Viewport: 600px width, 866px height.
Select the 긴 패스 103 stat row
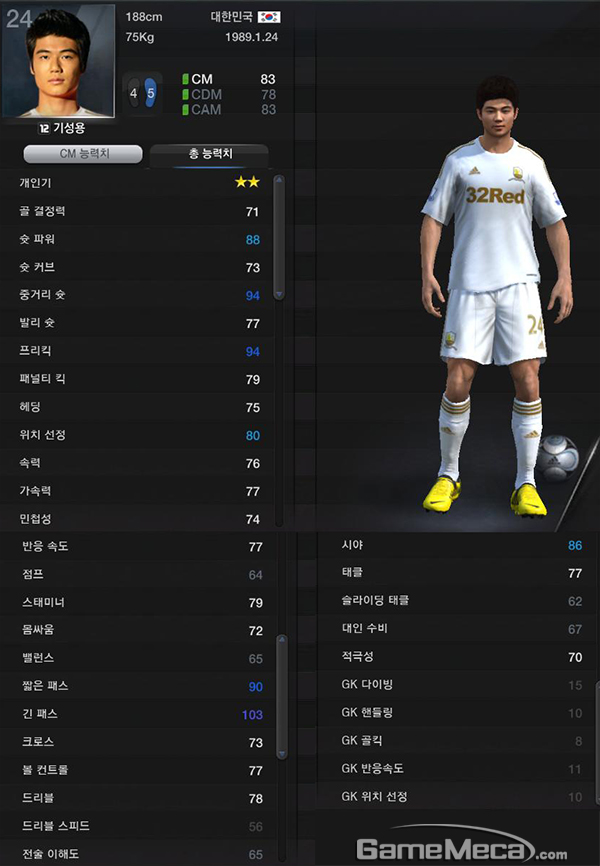click(x=143, y=714)
